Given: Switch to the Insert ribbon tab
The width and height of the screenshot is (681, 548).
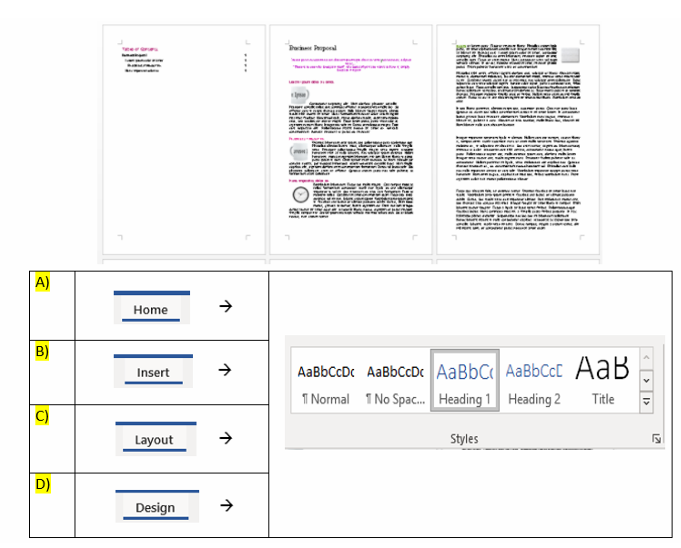Looking at the screenshot, I should pos(153,372).
